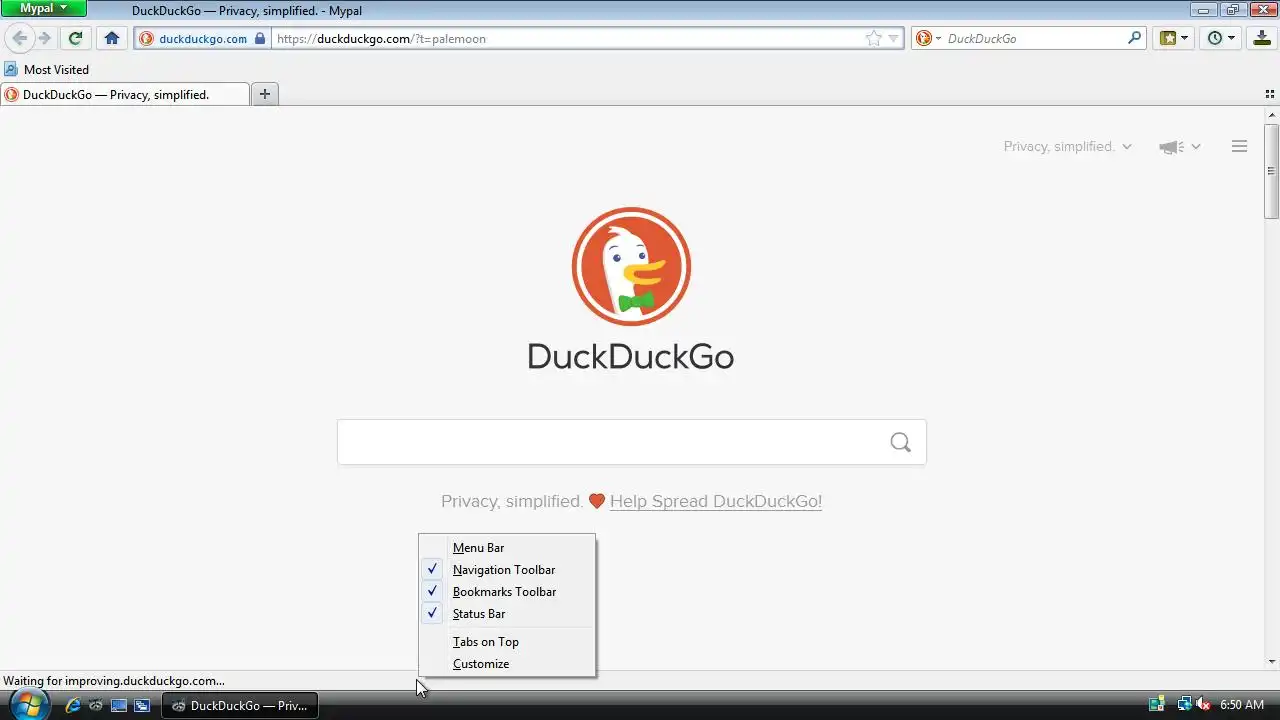Click the DuckDuckGo duck logo
Viewport: 1280px width, 720px height.
point(631,266)
